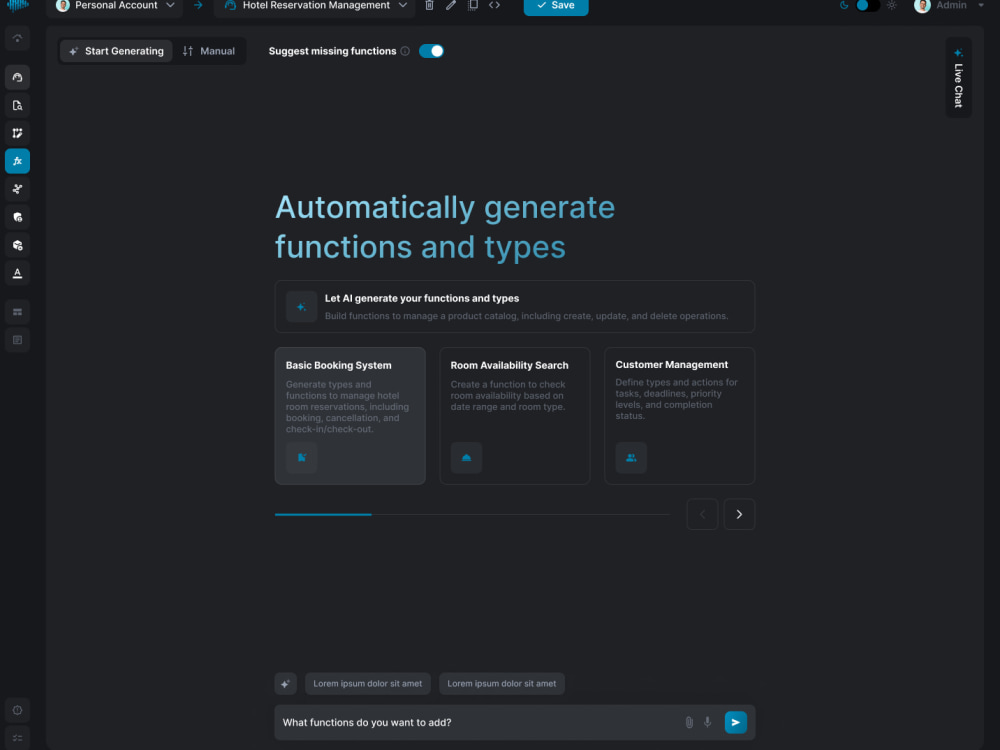Click the info icon near sidebar bottom
This screenshot has width=1000, height=750.
click(17, 710)
